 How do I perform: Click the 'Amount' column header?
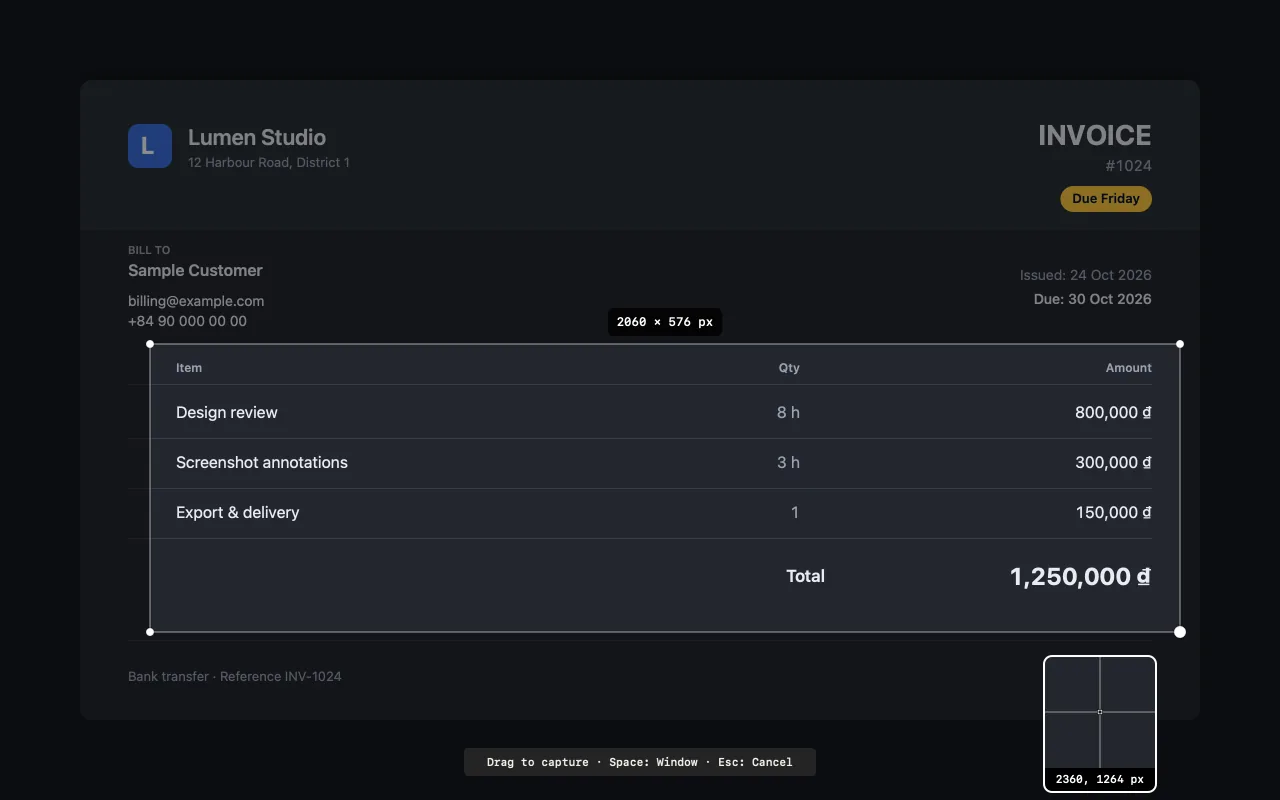tap(1129, 368)
